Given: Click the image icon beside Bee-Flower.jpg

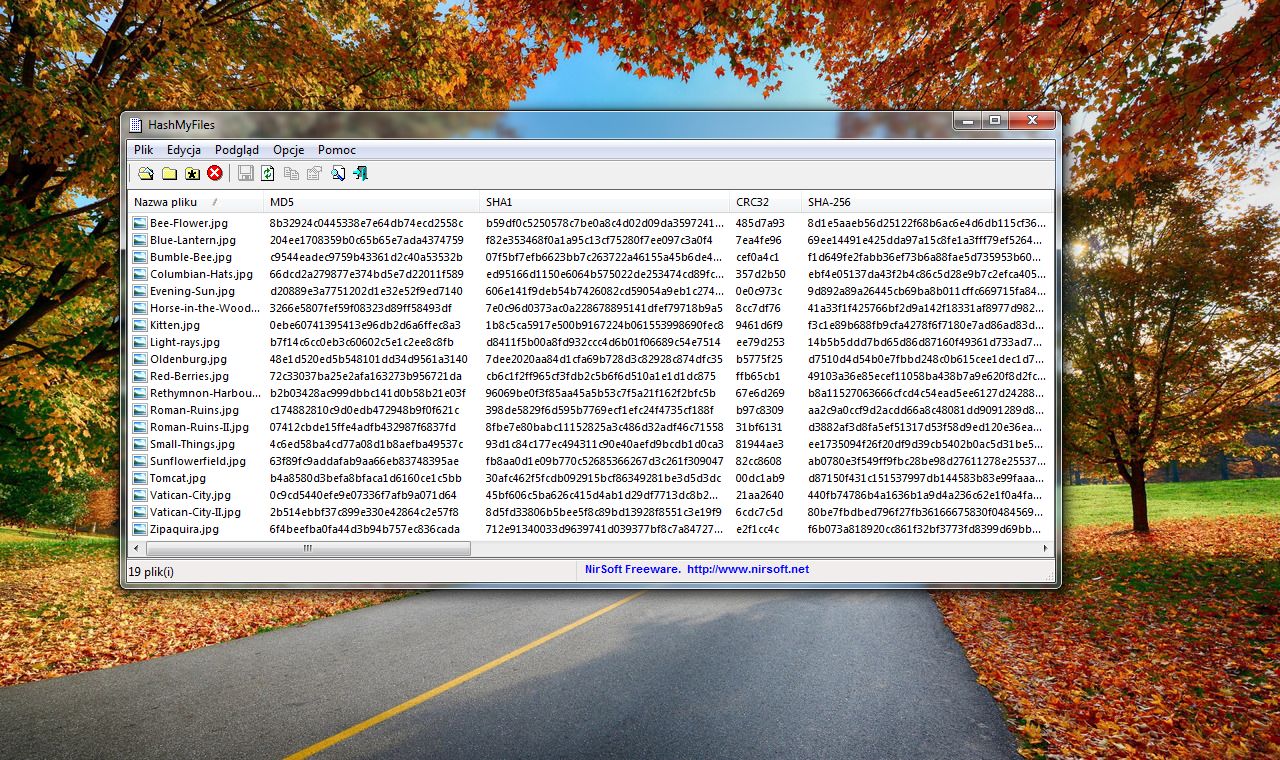Looking at the screenshot, I should pyautogui.click(x=140, y=223).
